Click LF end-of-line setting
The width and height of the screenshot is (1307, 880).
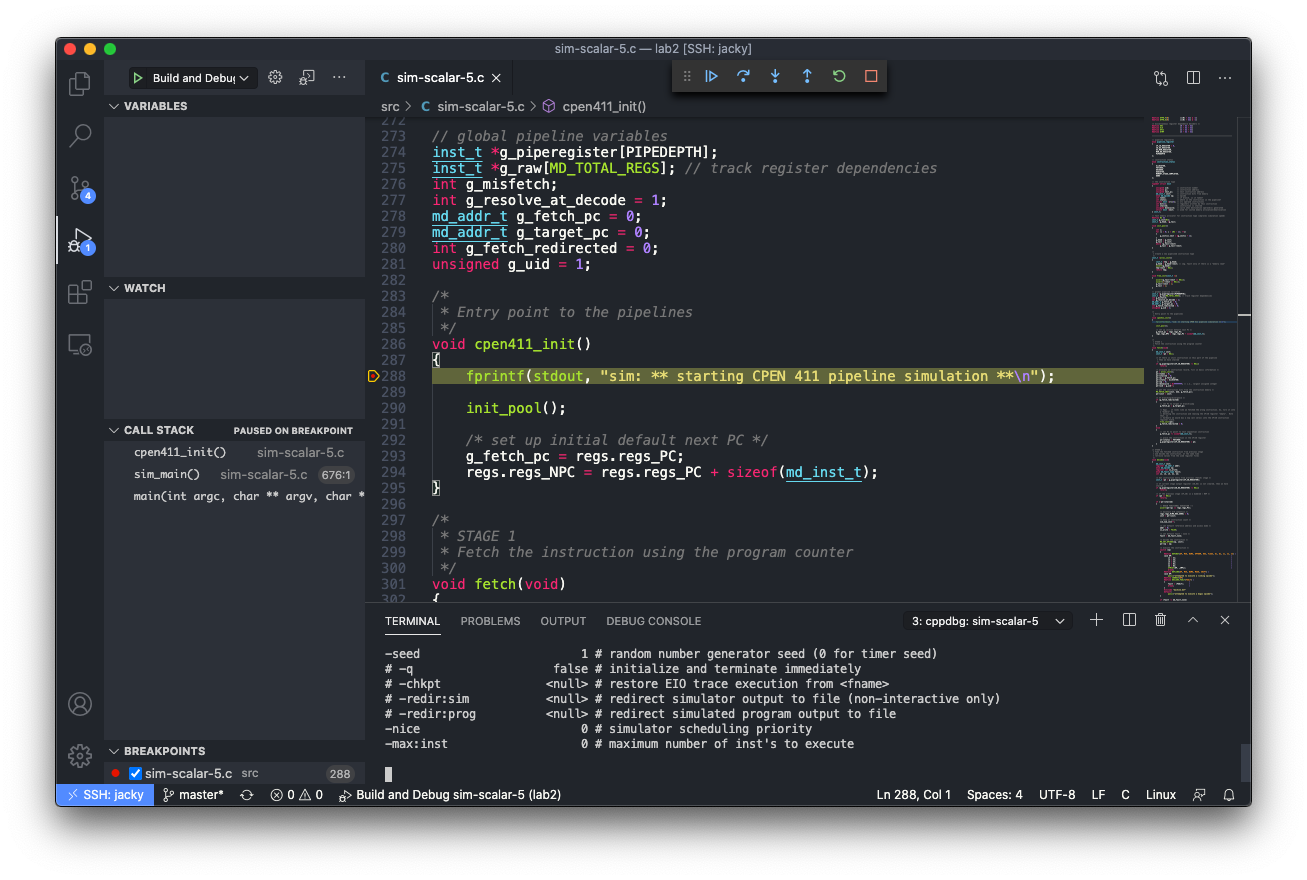(1098, 795)
